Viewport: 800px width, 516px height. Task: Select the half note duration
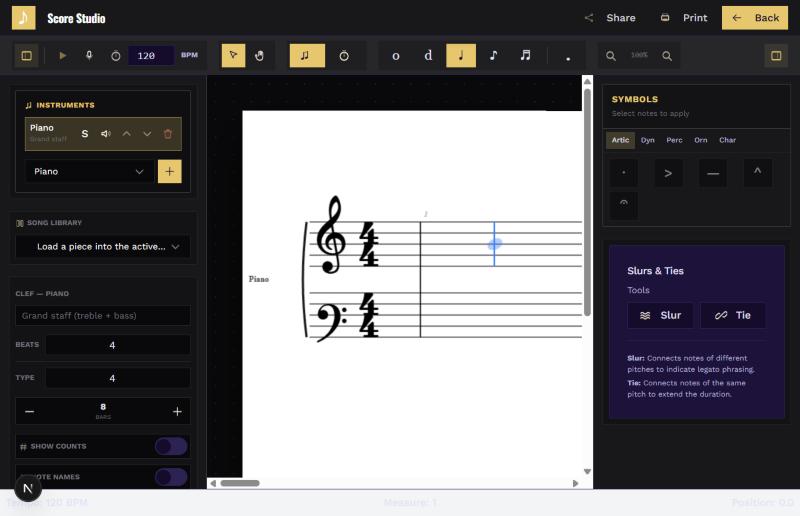tap(428, 56)
